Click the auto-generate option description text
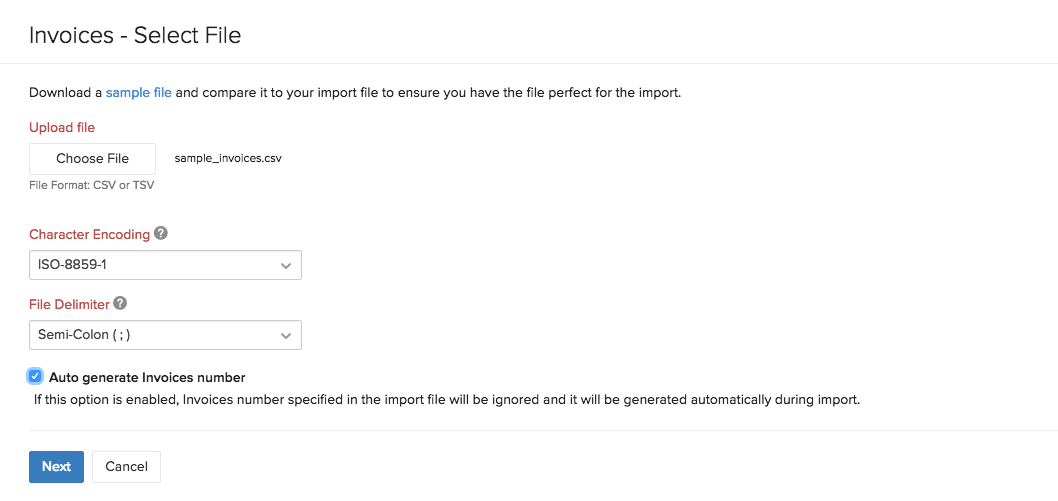 point(446,400)
